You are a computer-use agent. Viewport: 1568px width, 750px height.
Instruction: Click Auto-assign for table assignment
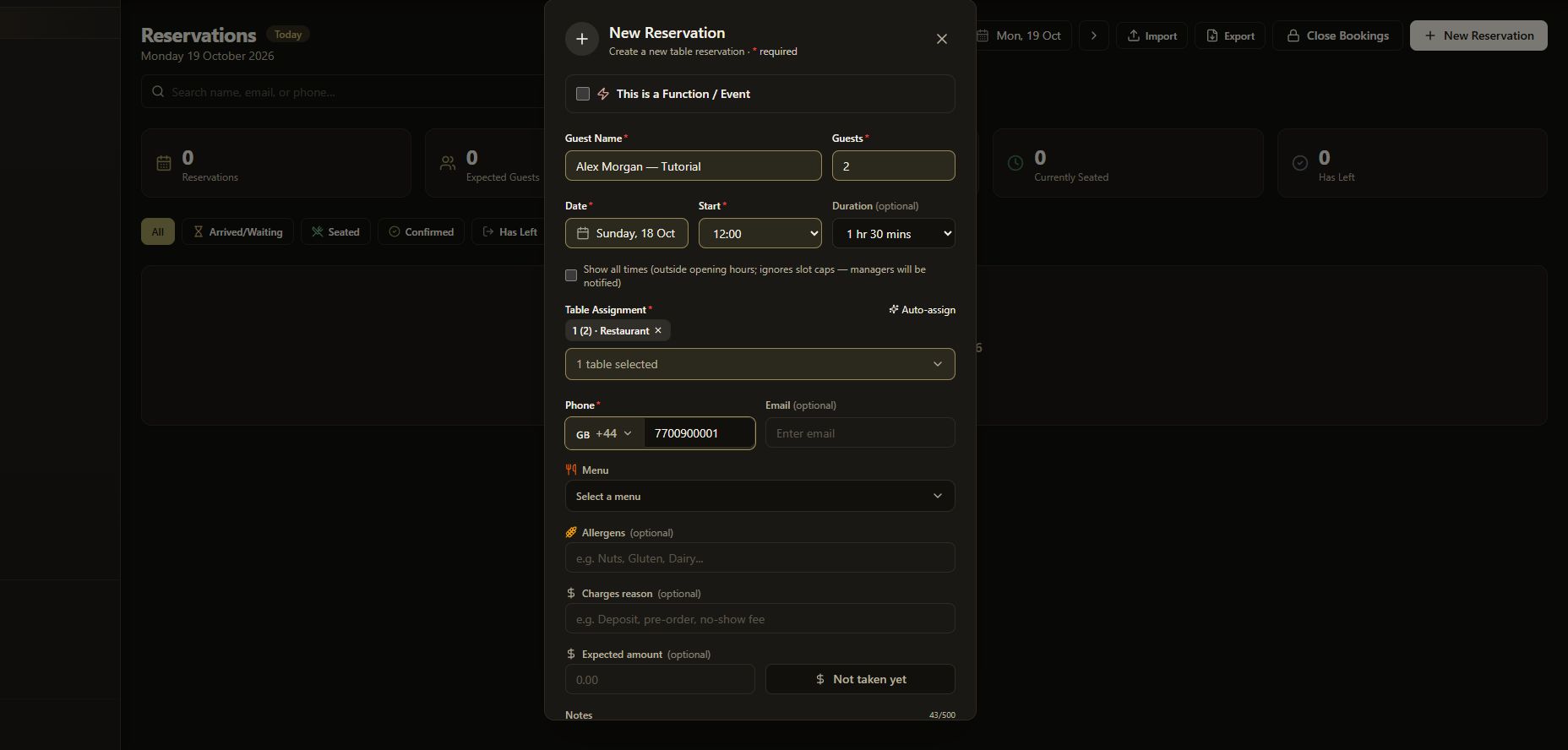[922, 310]
